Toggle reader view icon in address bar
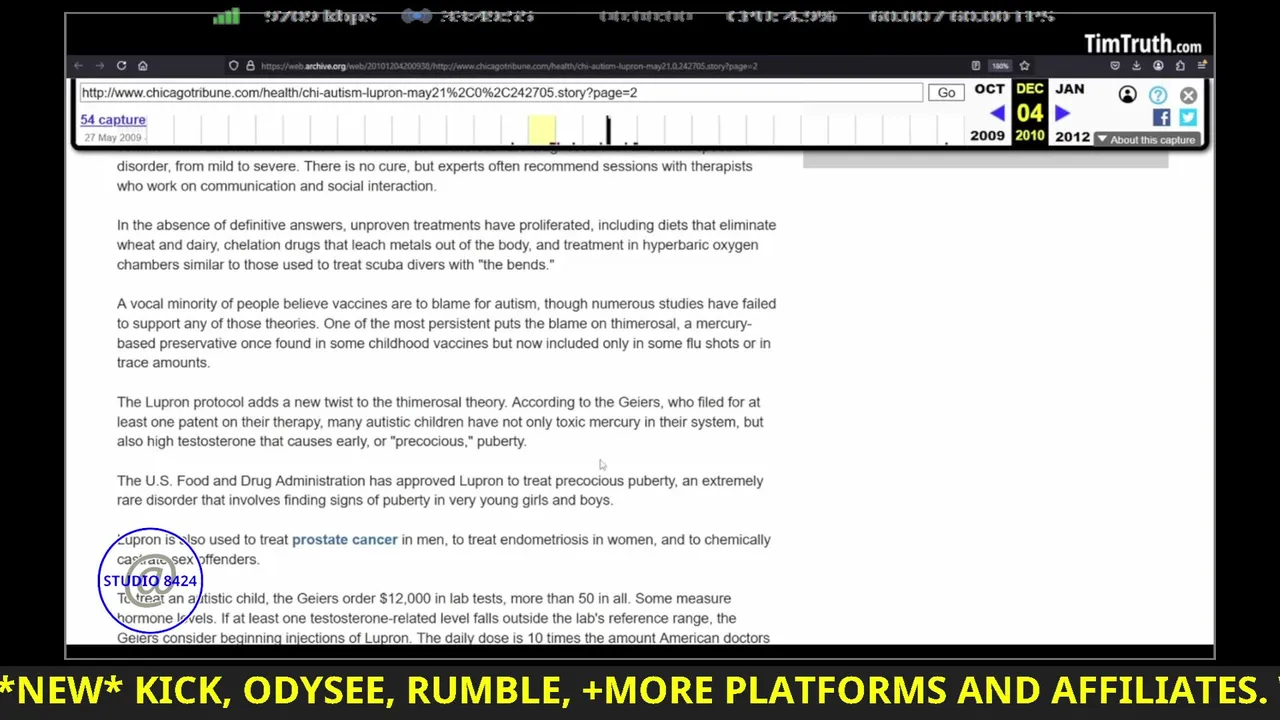 pos(976,66)
